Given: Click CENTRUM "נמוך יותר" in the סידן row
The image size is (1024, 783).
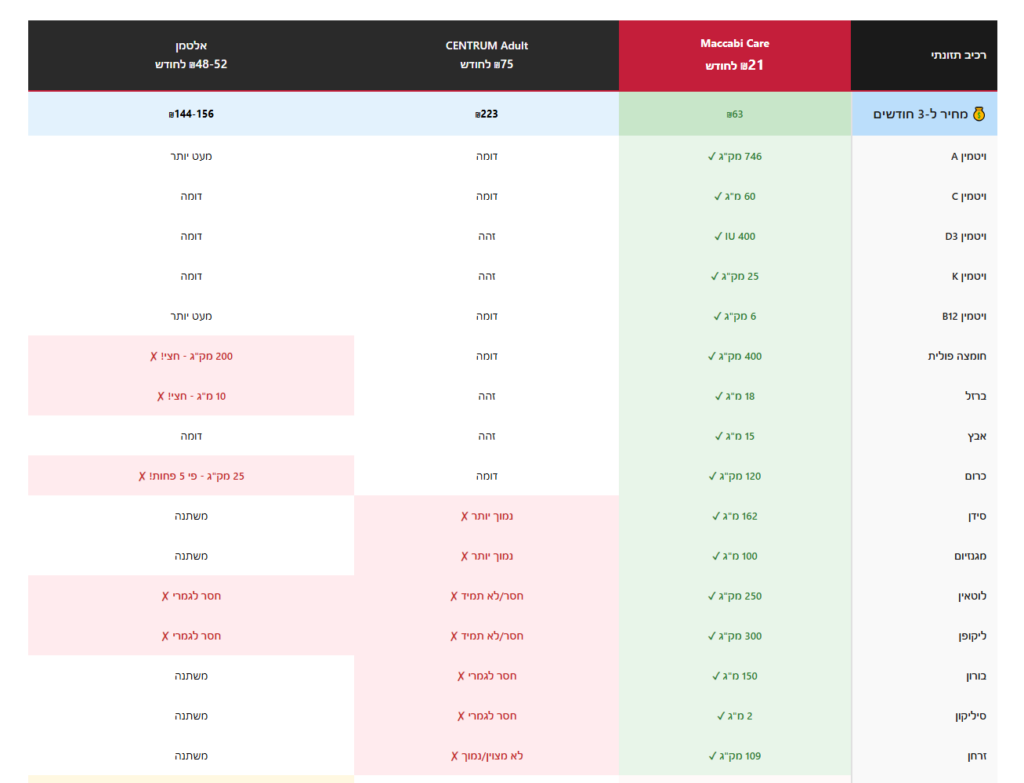Looking at the screenshot, I should [x=487, y=516].
